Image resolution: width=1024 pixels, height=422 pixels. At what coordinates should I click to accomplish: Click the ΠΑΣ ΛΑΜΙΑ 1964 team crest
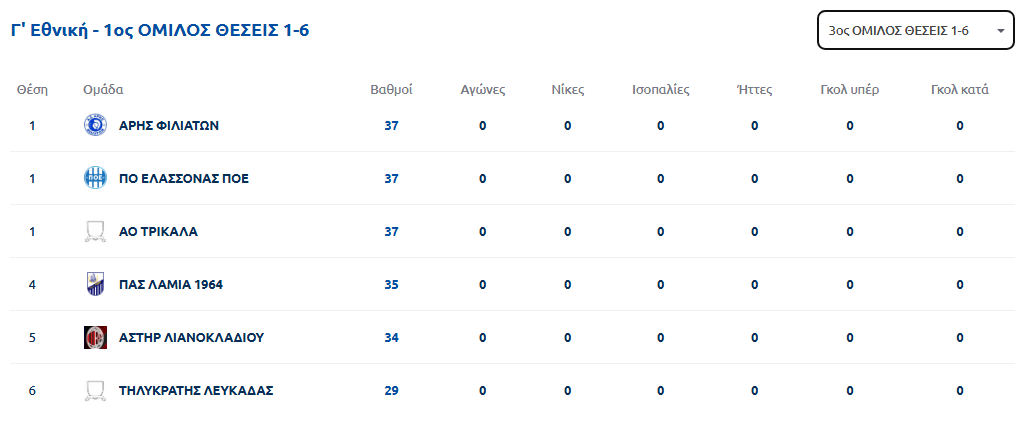pos(95,285)
